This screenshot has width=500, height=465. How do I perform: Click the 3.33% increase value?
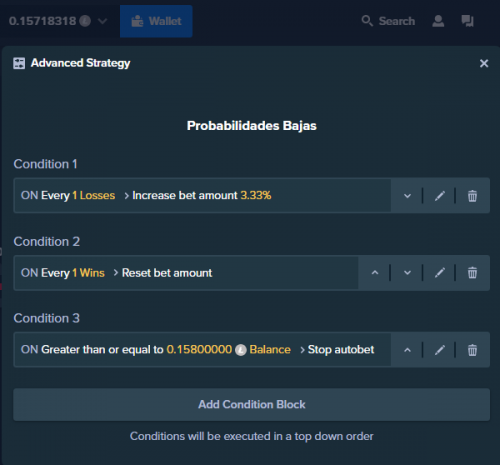(256, 195)
